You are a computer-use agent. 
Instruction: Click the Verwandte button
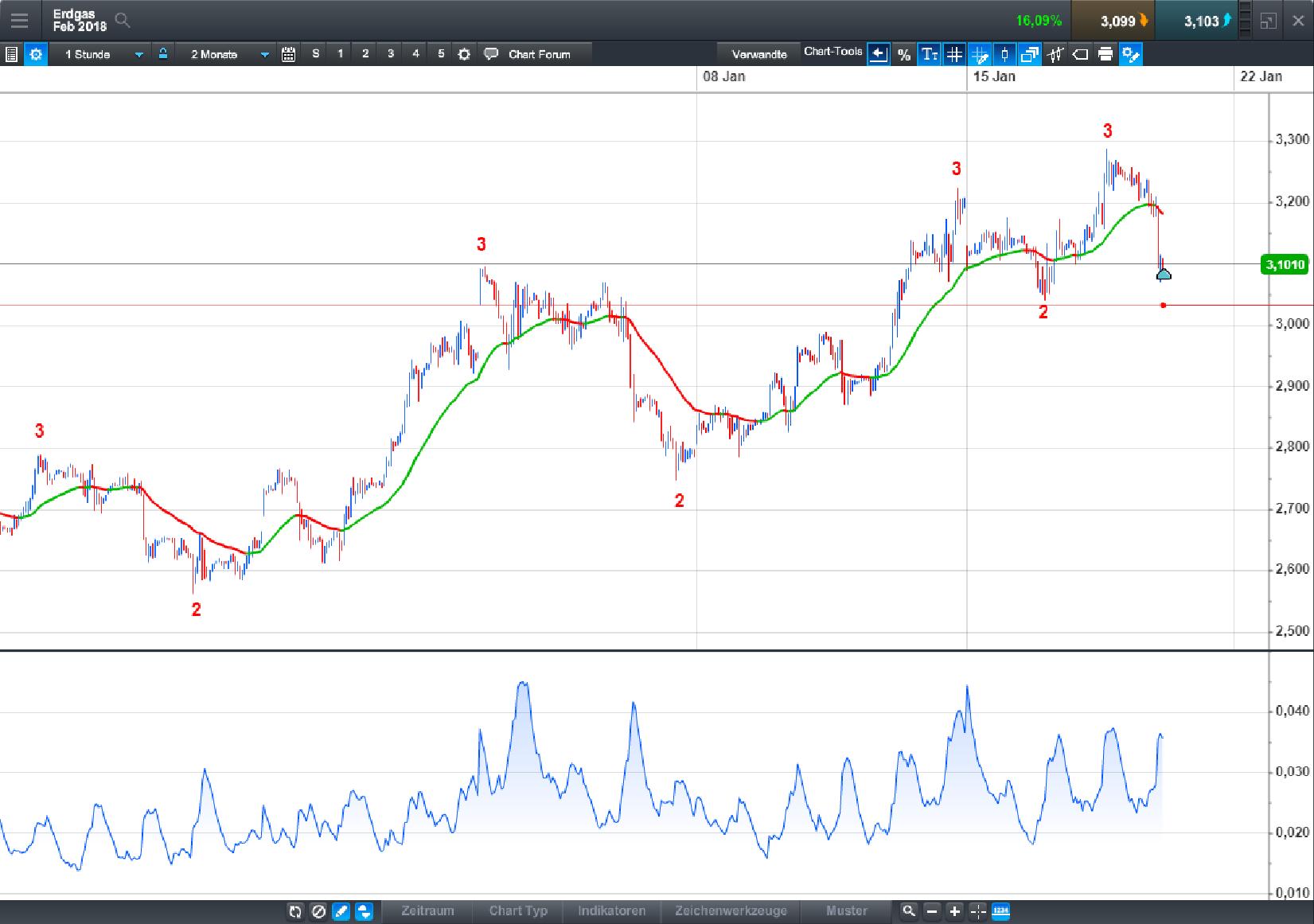coord(760,54)
